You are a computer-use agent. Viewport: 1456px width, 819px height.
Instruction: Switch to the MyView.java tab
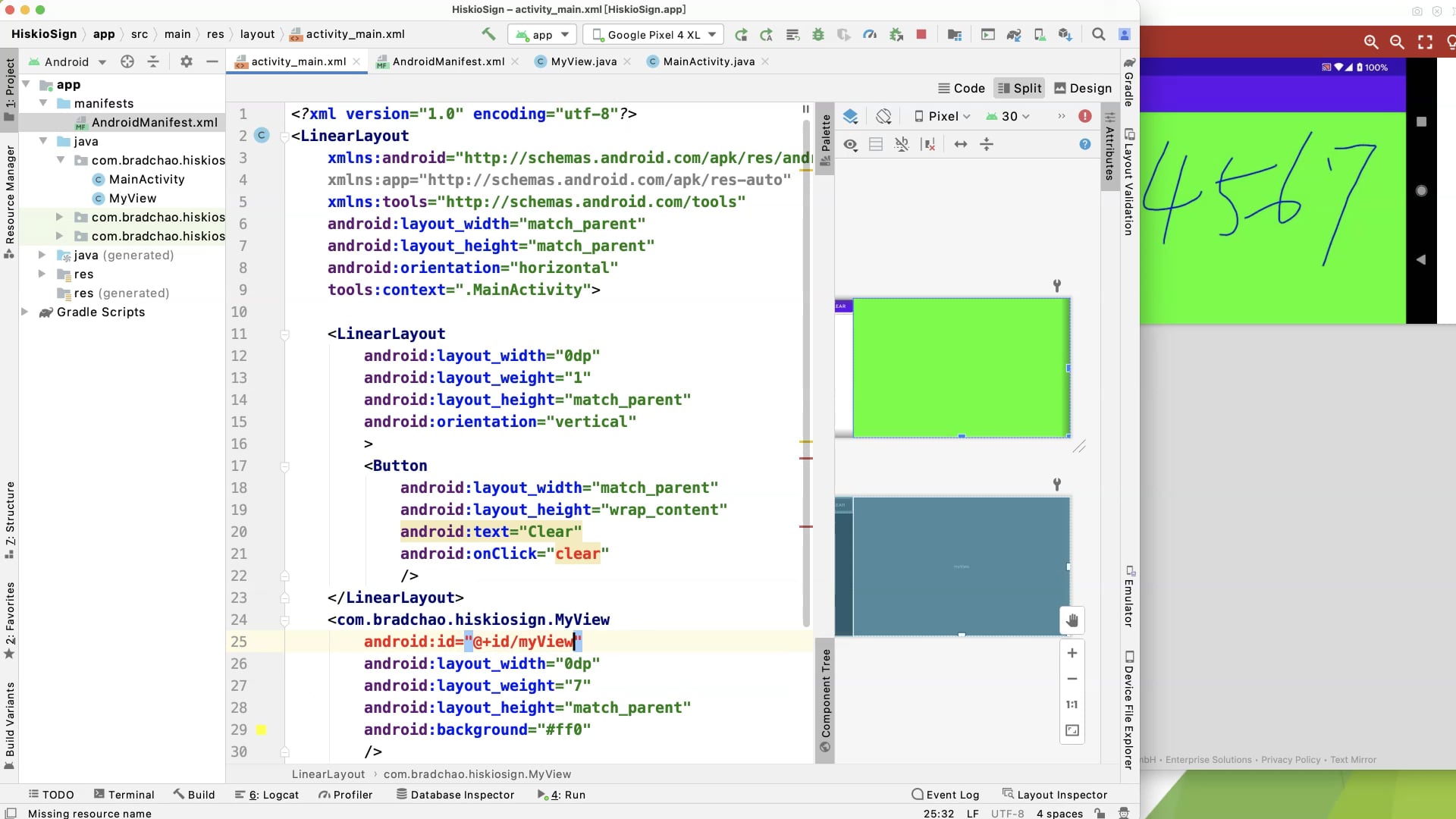[x=583, y=61]
